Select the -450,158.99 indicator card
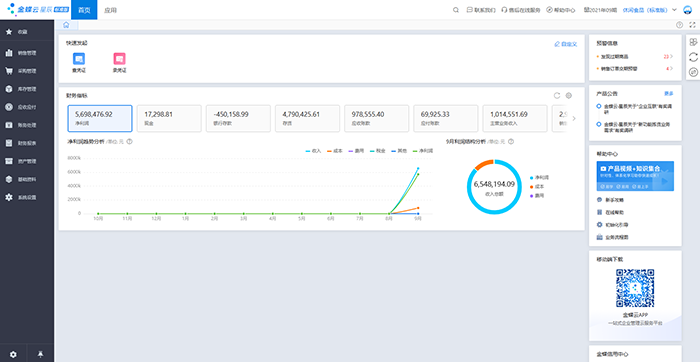This screenshot has height=362, width=700. click(x=238, y=118)
